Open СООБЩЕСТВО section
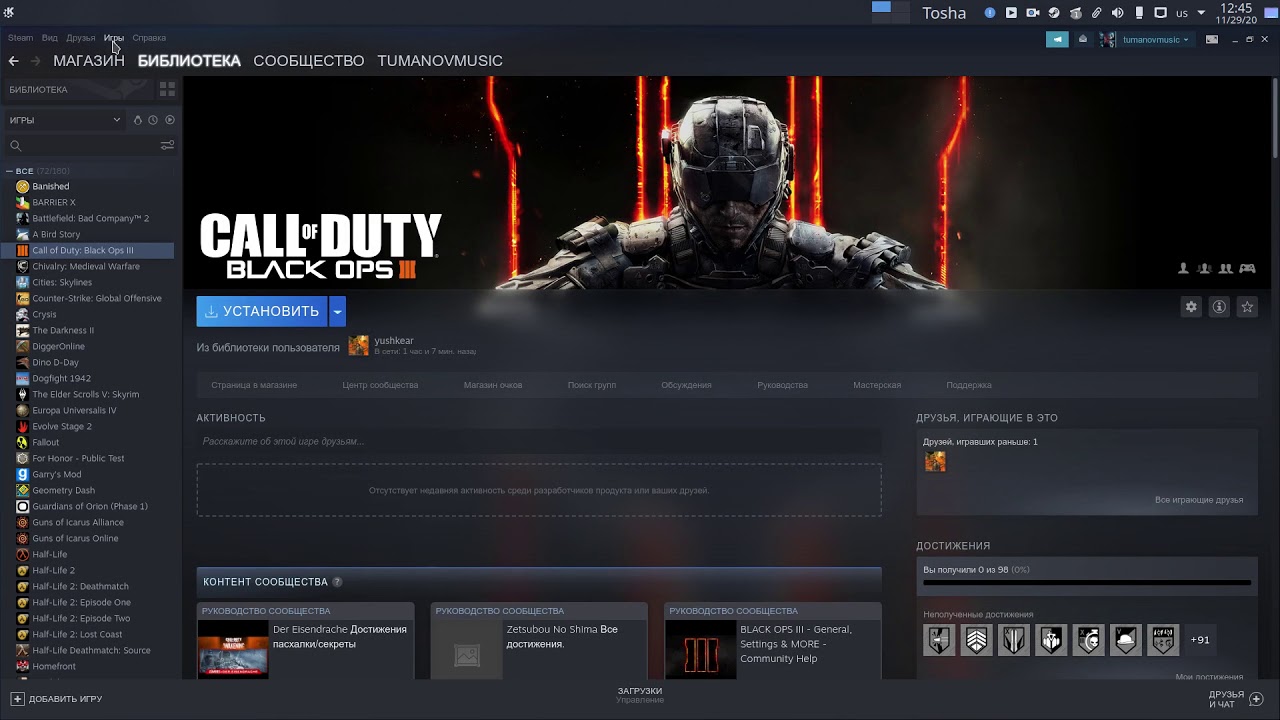The height and width of the screenshot is (720, 1280). [x=309, y=61]
